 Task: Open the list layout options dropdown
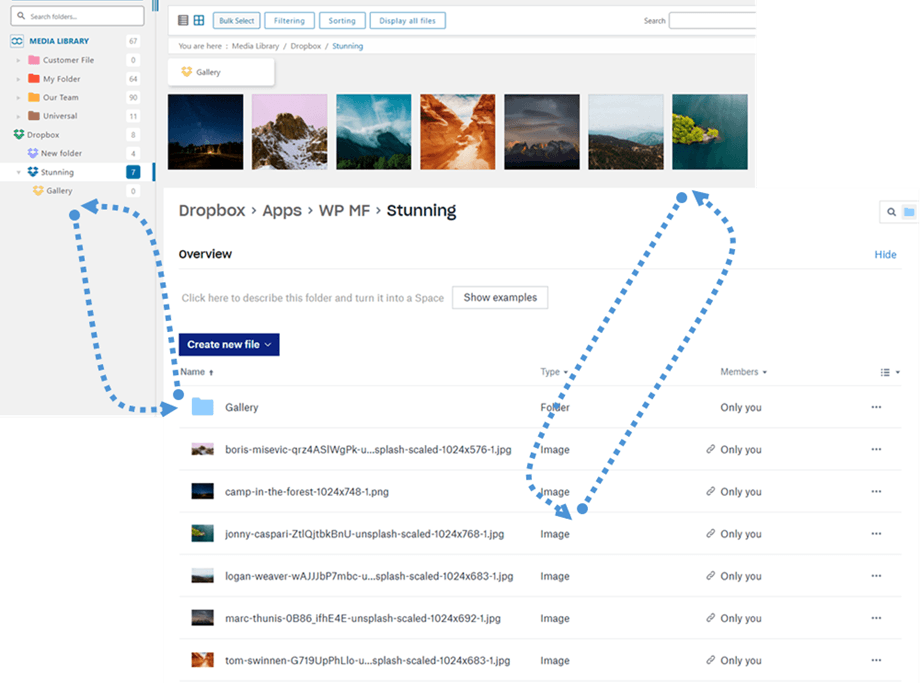click(x=889, y=372)
